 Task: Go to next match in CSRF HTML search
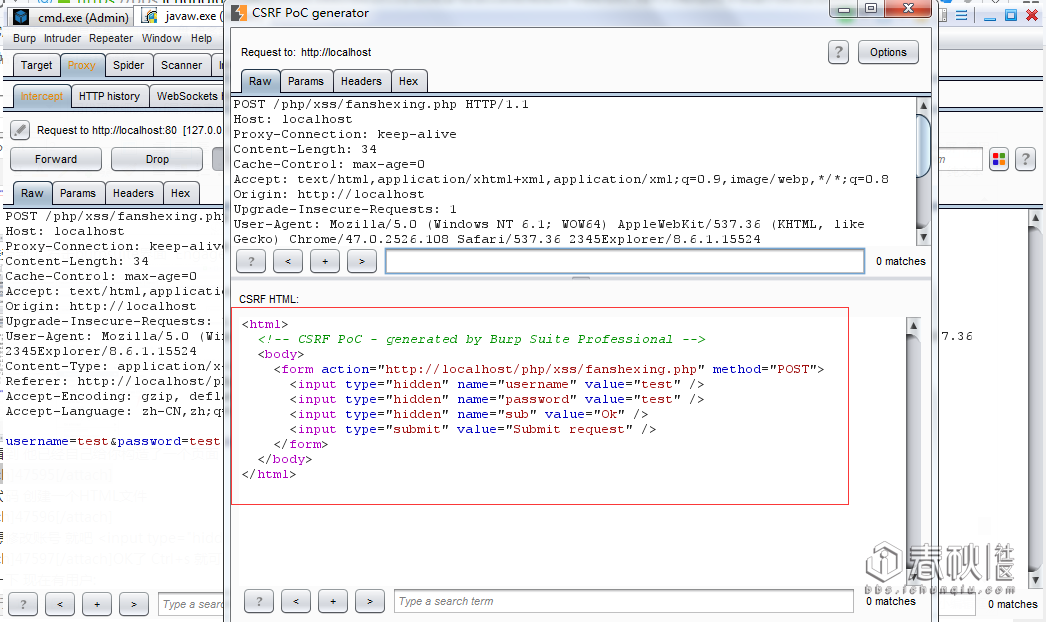pos(370,601)
